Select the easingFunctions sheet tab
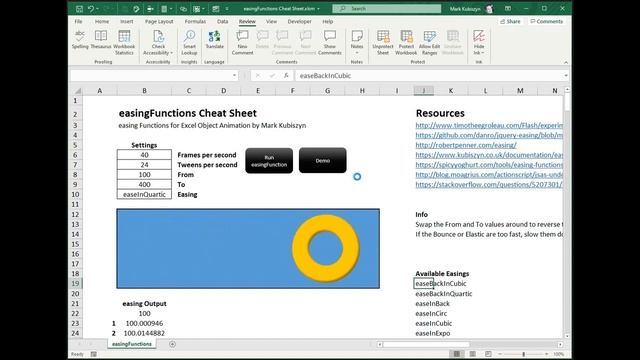The width and height of the screenshot is (640, 360). pos(131,344)
